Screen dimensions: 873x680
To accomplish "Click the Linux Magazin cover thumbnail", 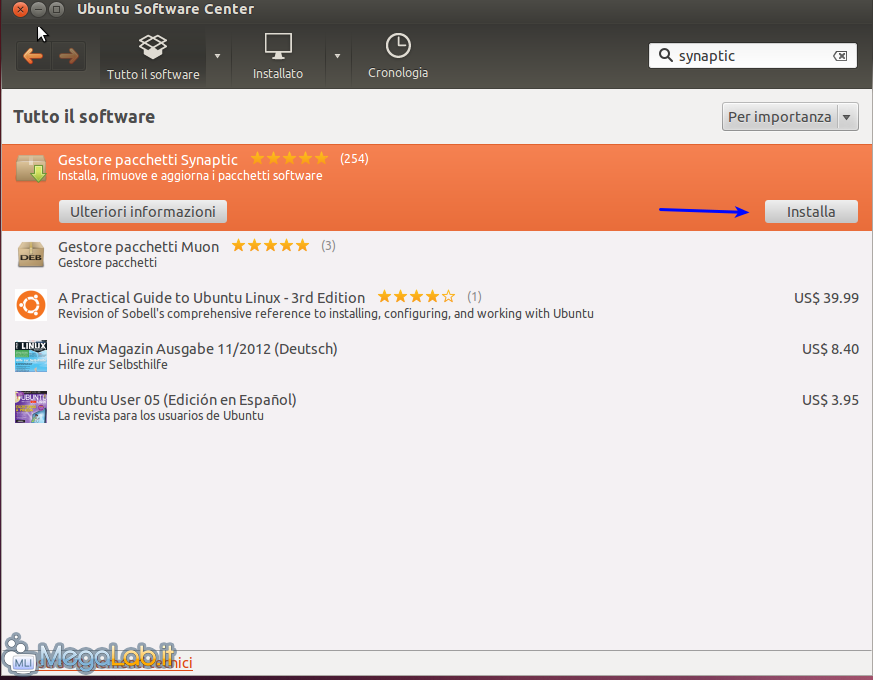I will [31, 356].
